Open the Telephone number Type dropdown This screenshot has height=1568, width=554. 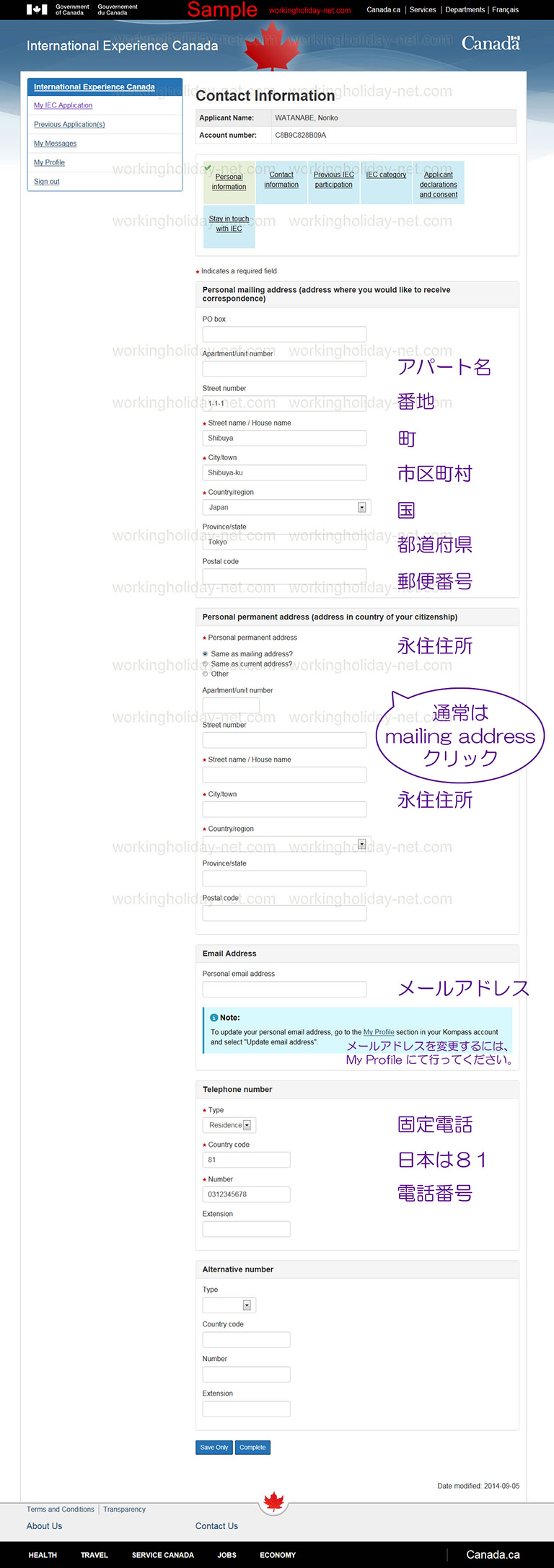(x=229, y=1125)
